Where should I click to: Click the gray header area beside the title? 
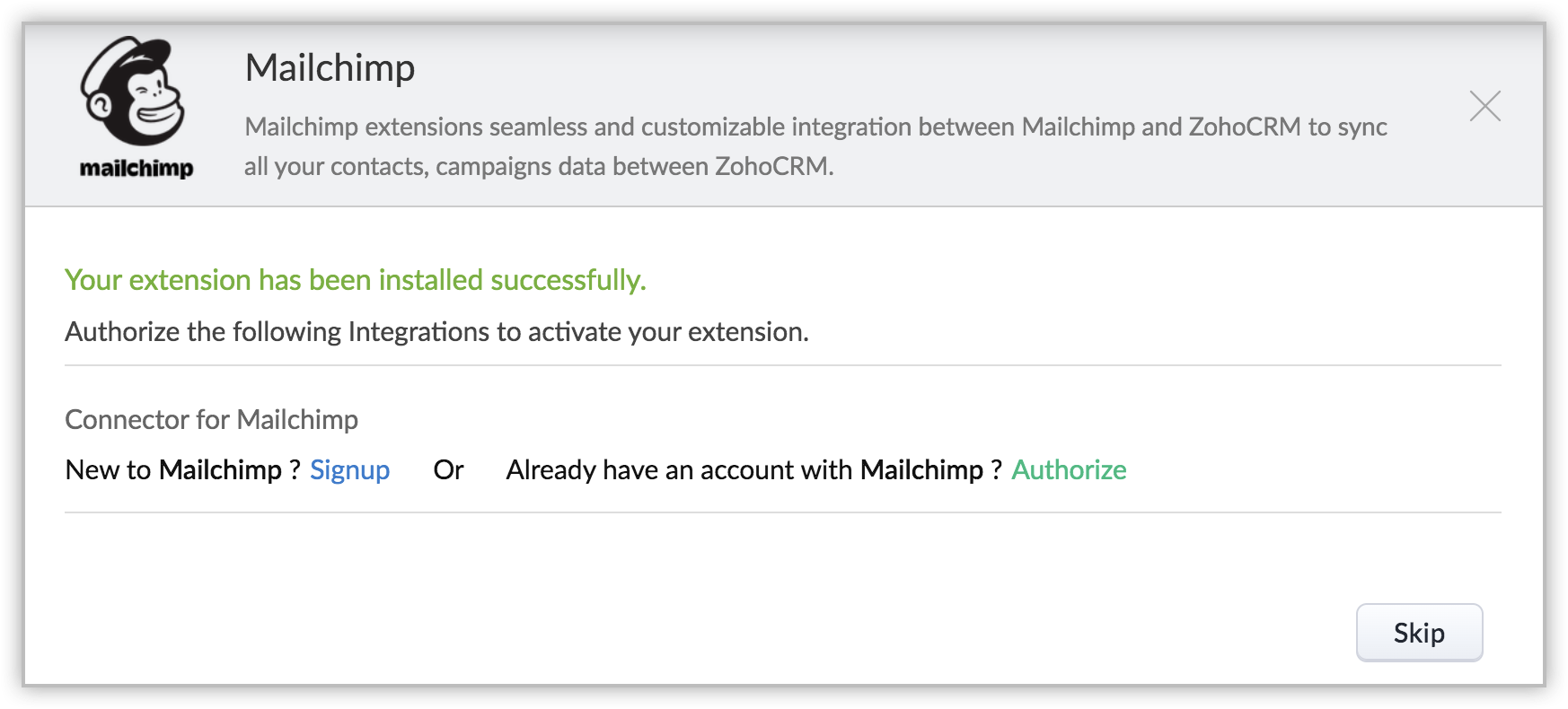point(898,68)
